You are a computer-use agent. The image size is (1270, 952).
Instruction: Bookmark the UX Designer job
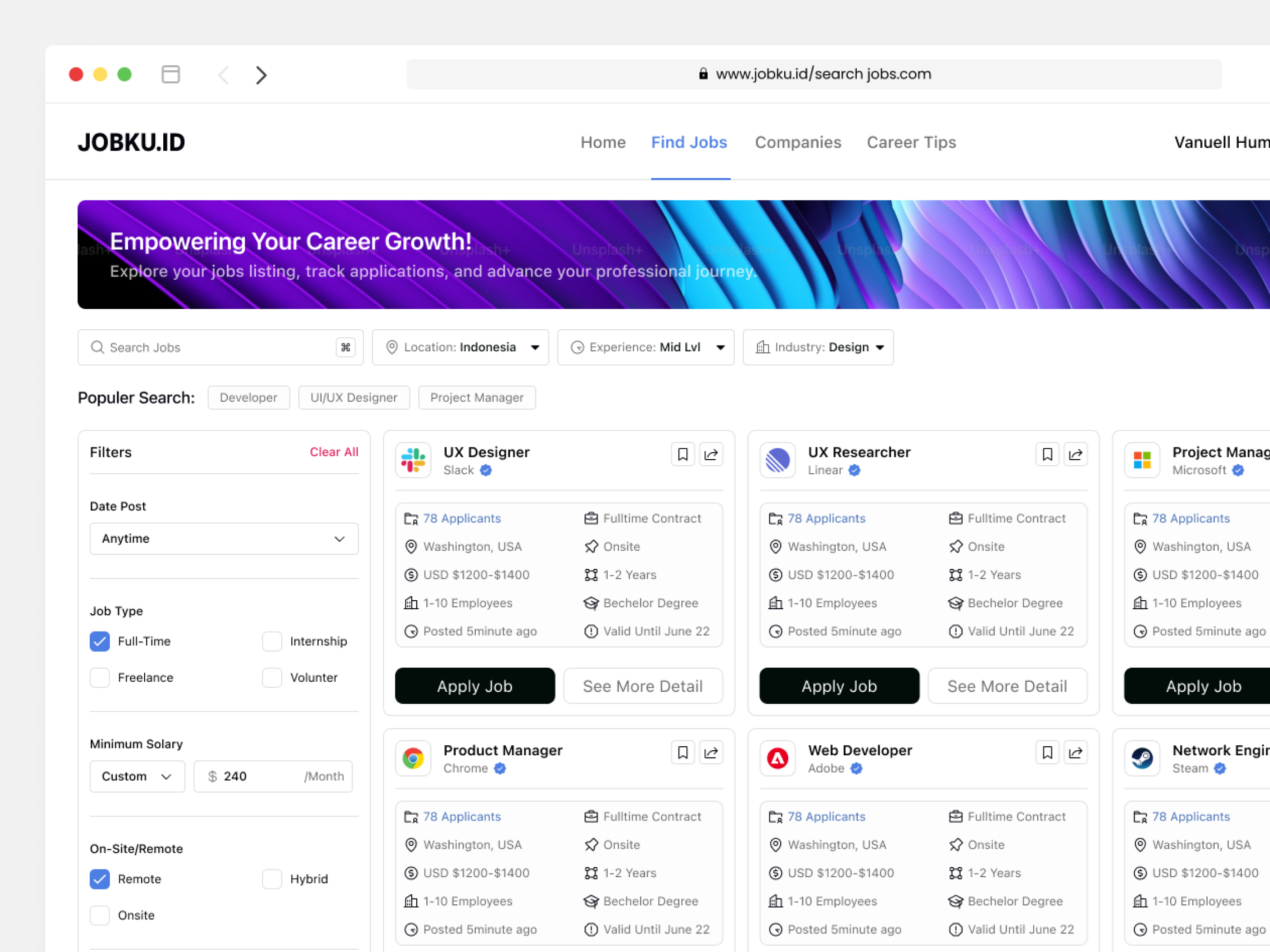click(682, 454)
